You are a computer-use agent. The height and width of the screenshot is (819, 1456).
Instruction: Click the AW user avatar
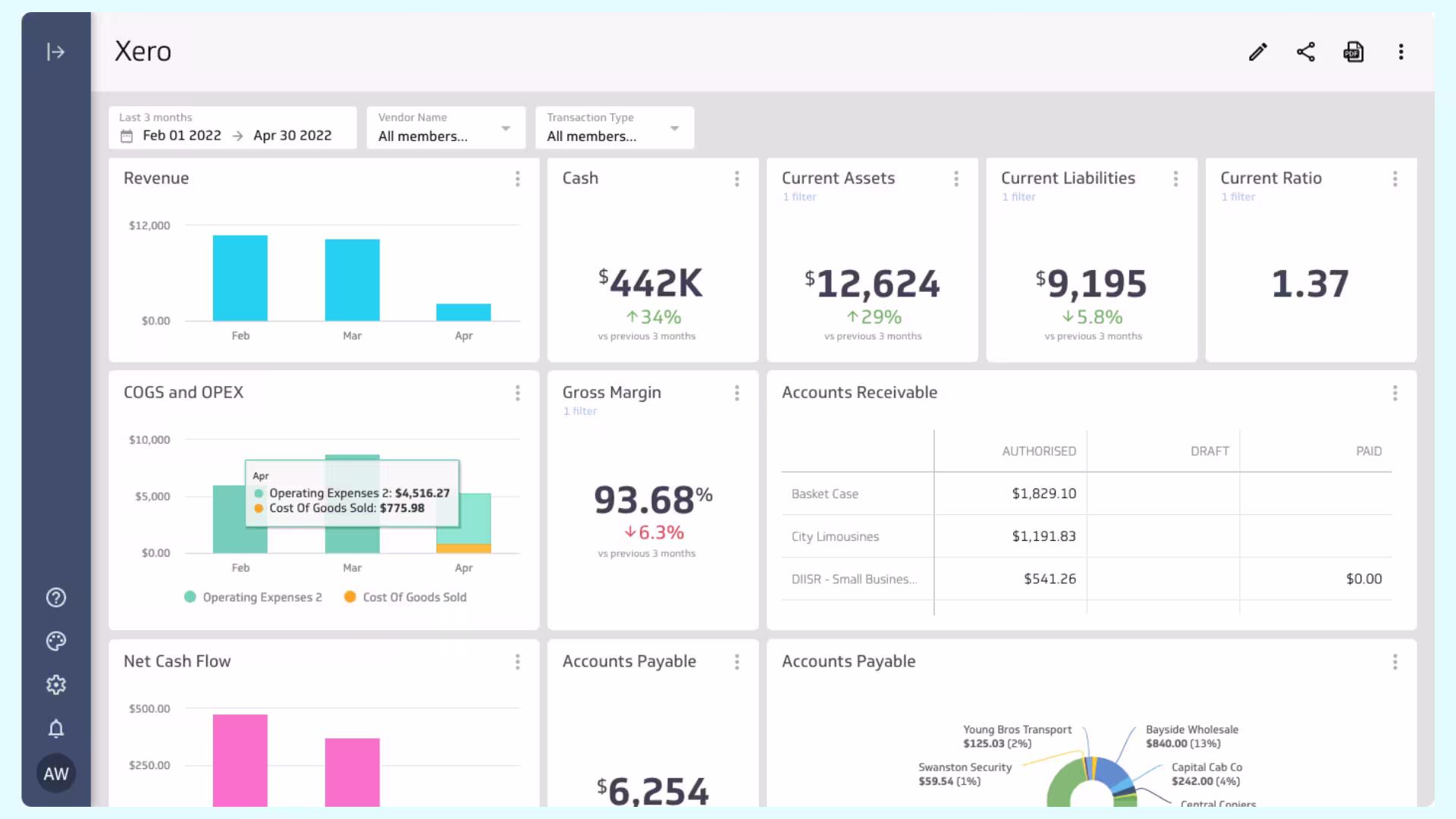tap(55, 773)
